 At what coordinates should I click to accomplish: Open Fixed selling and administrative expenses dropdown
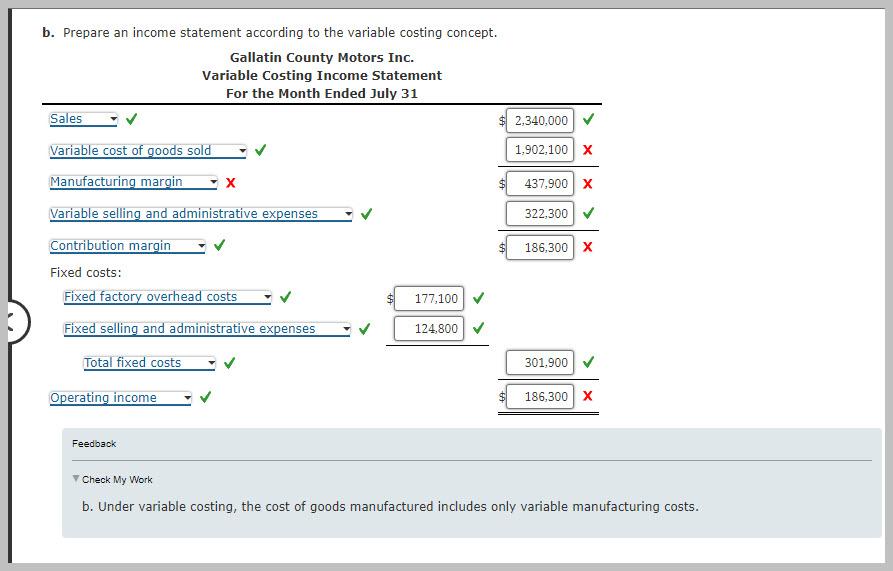click(207, 329)
